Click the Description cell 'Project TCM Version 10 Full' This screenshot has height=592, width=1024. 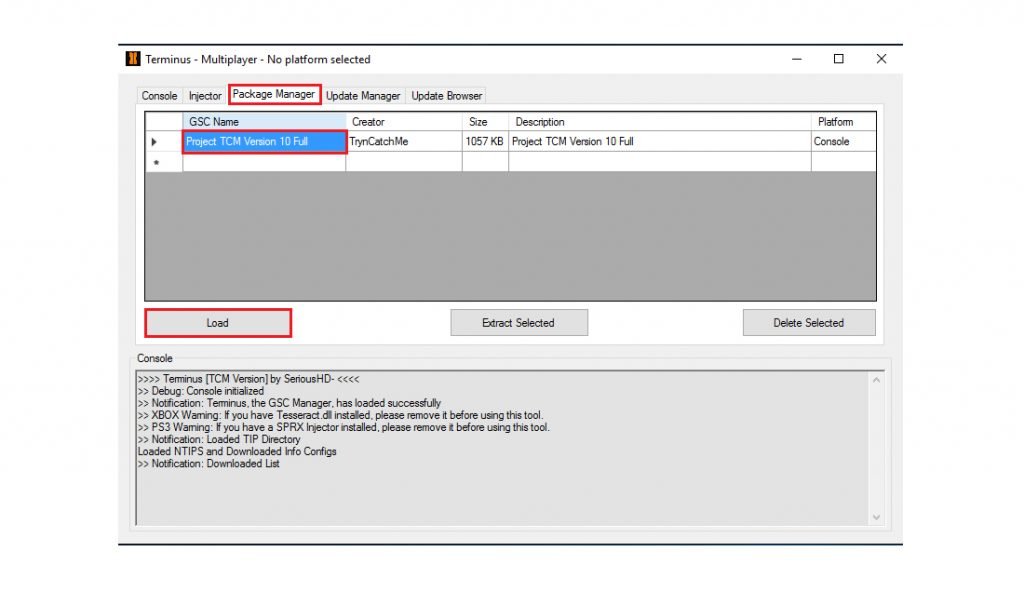coord(660,141)
